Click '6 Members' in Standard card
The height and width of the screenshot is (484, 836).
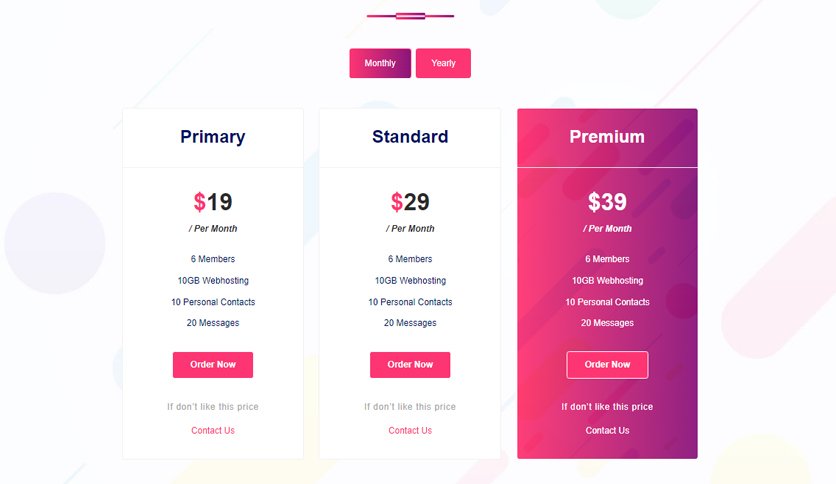coord(410,259)
